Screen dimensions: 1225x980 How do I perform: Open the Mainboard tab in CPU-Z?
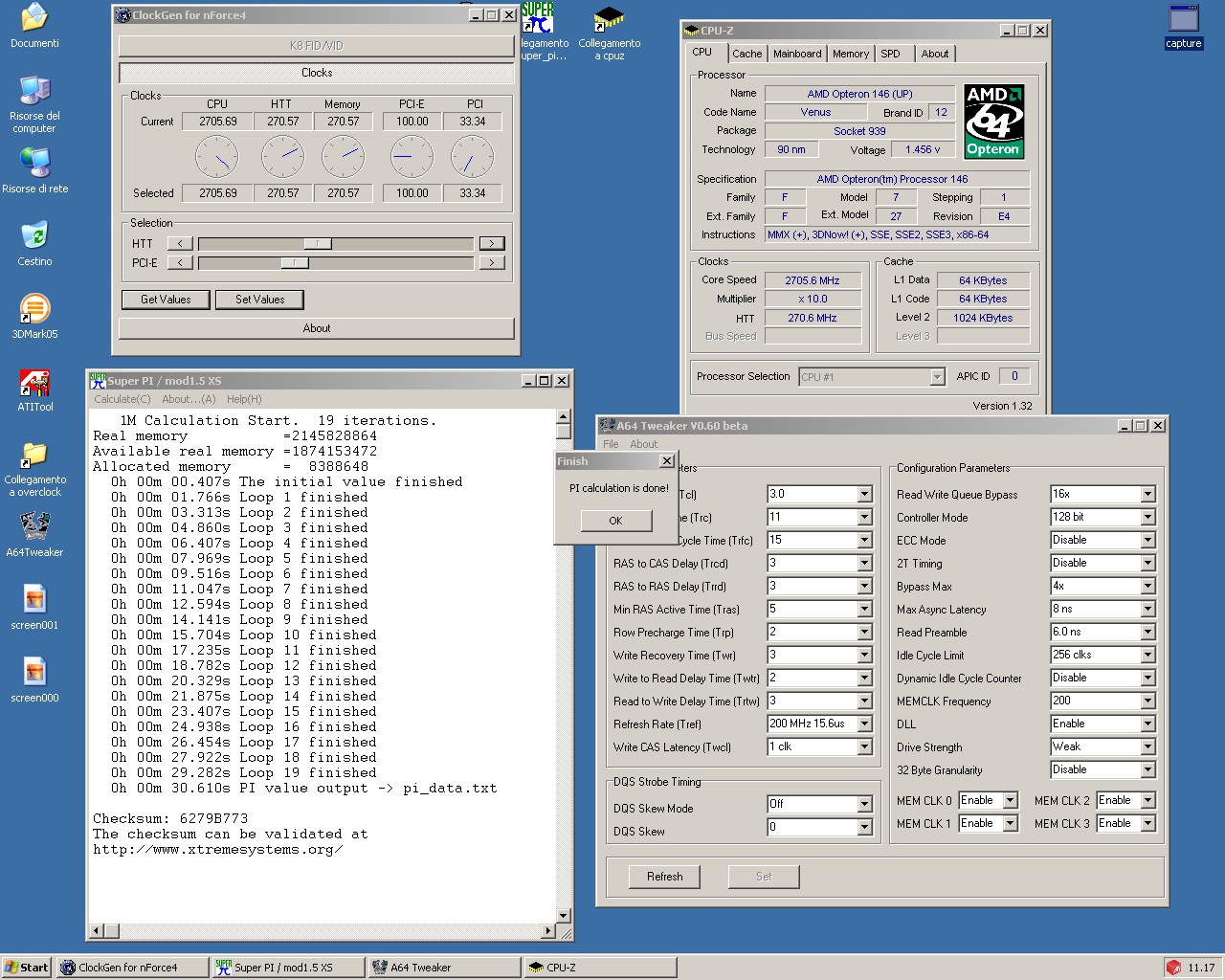[x=797, y=54]
